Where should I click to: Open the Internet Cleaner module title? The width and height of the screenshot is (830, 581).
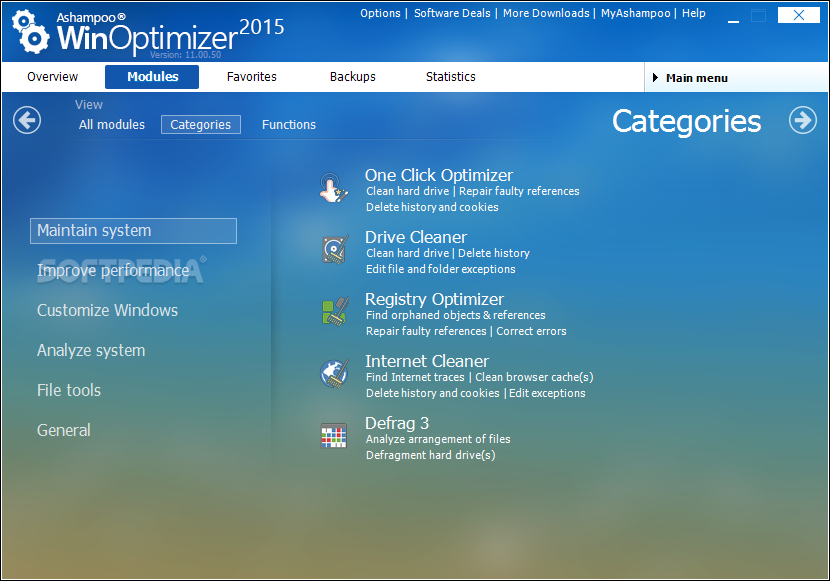(427, 361)
